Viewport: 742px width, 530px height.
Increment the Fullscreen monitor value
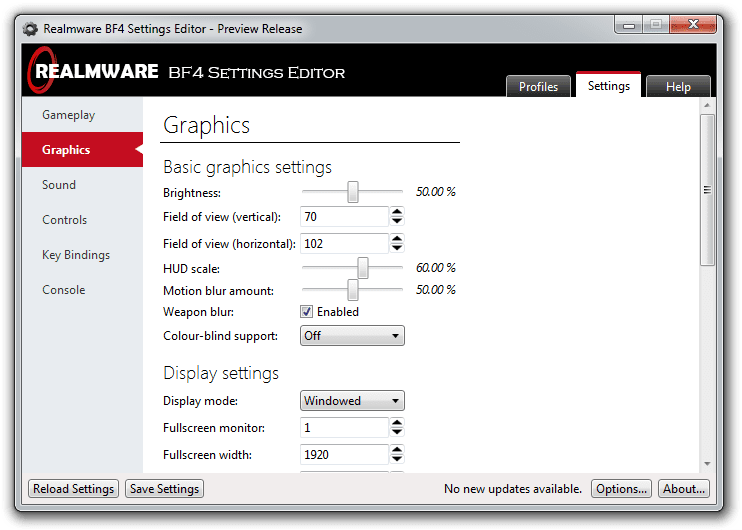(x=397, y=423)
